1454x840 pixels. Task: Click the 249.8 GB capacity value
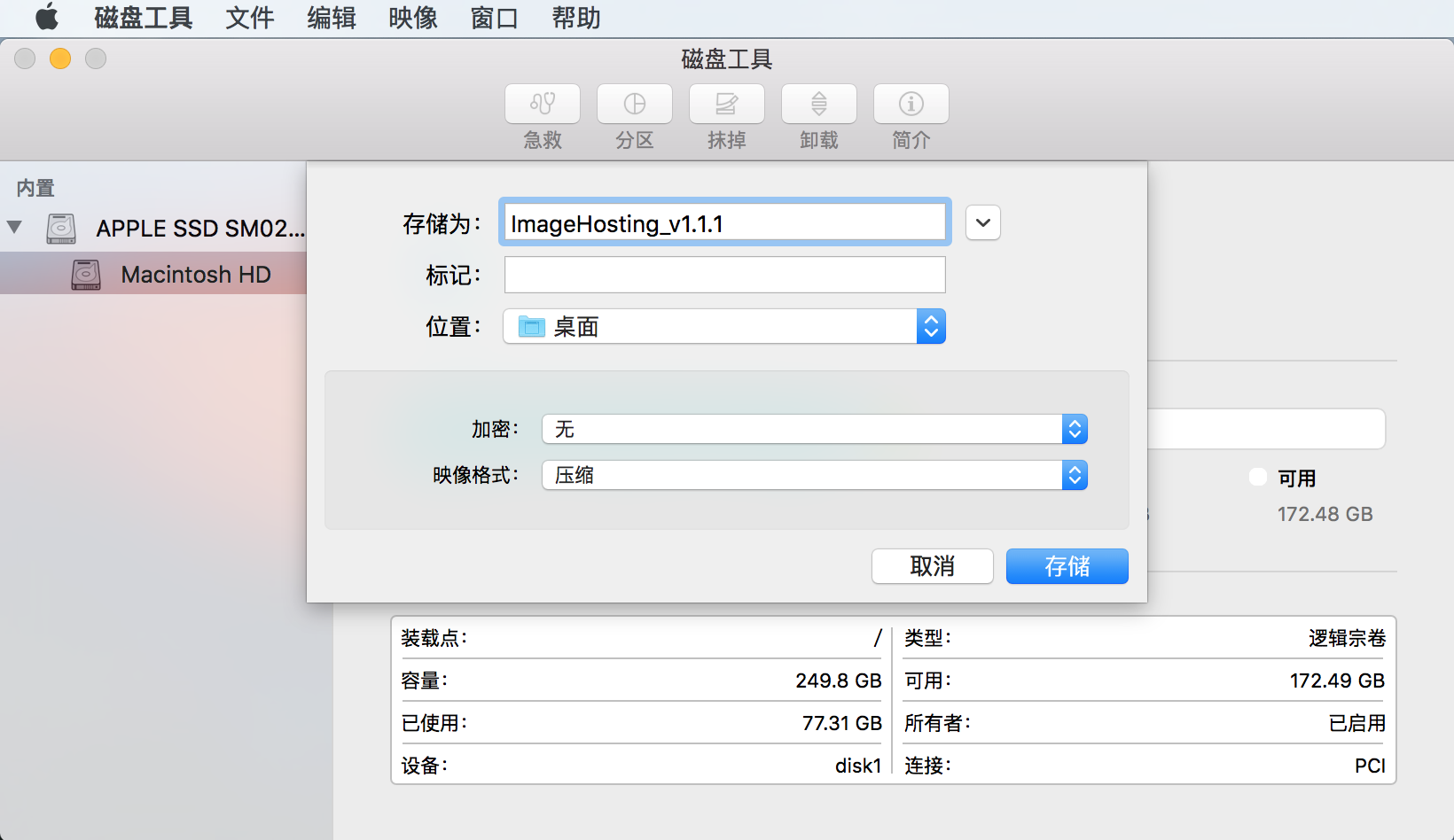[839, 681]
